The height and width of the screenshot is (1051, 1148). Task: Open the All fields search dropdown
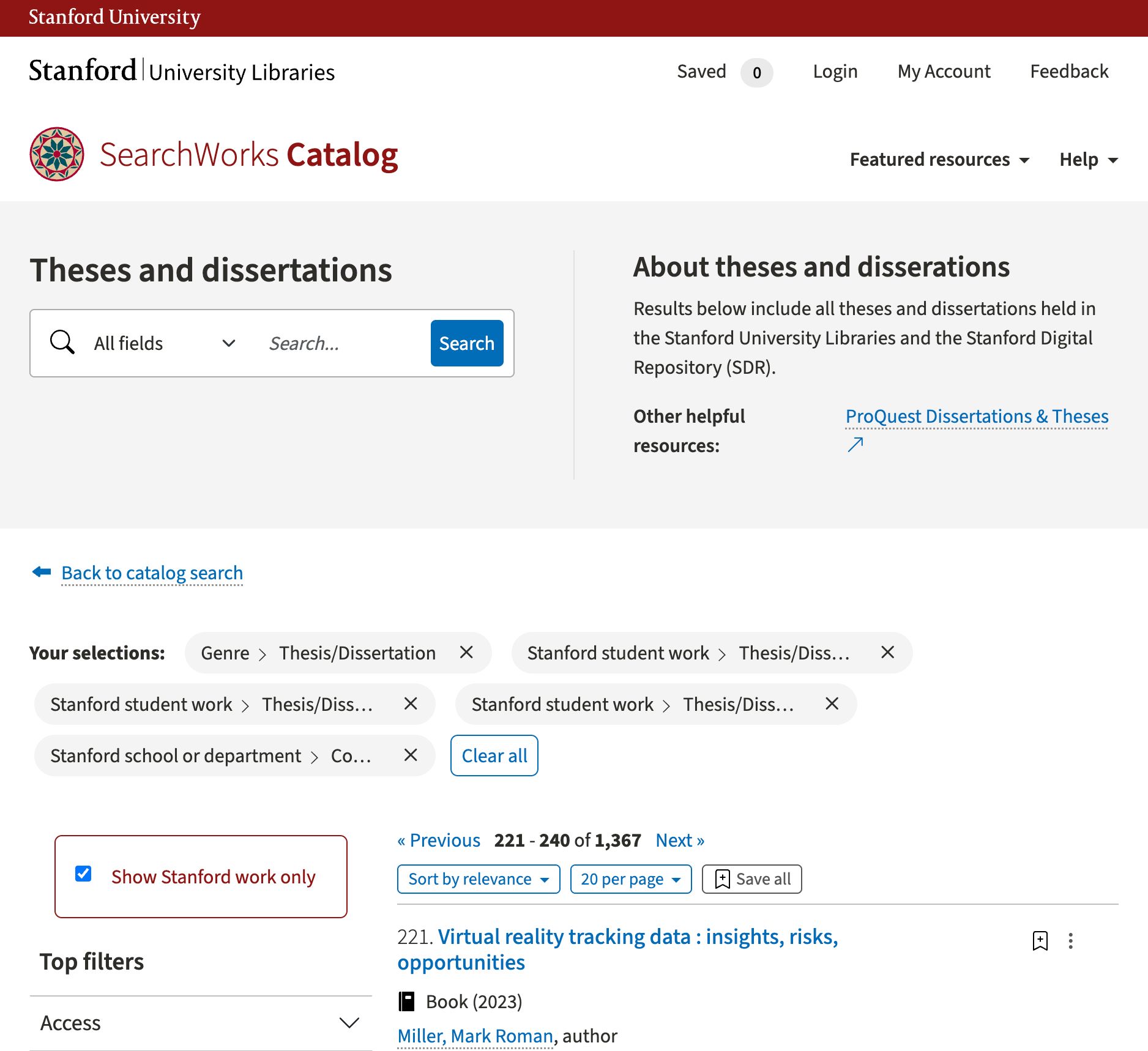164,343
